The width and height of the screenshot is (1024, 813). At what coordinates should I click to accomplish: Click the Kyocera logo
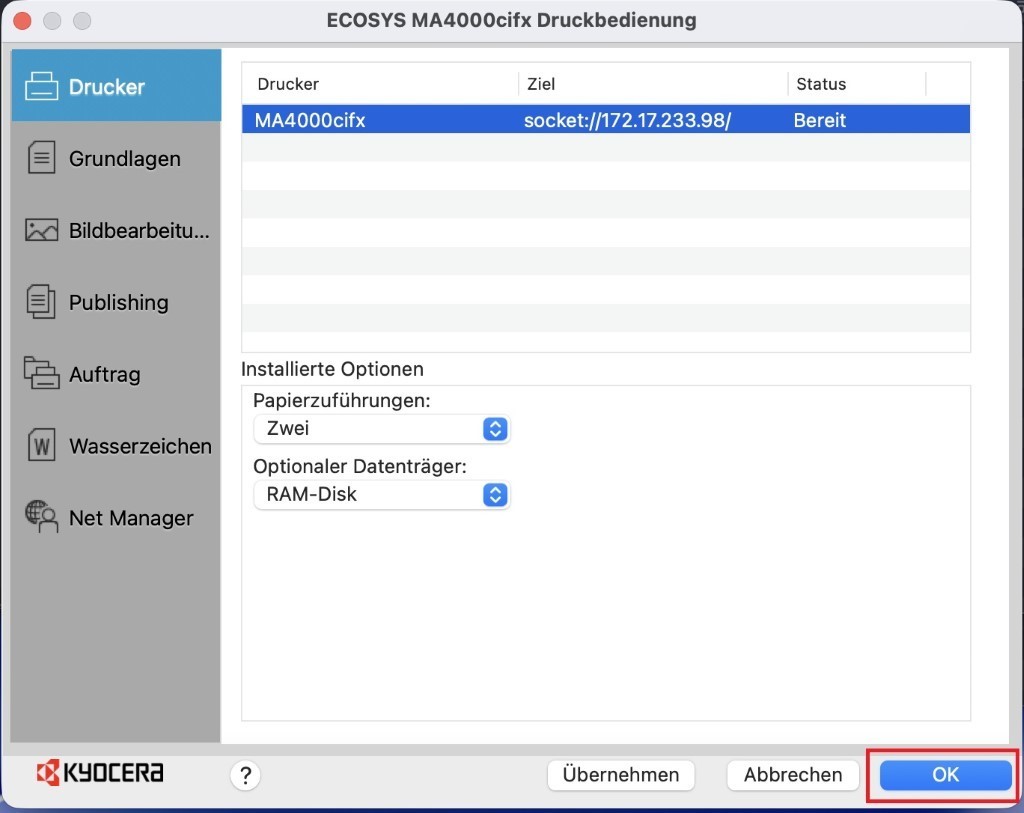click(x=100, y=772)
